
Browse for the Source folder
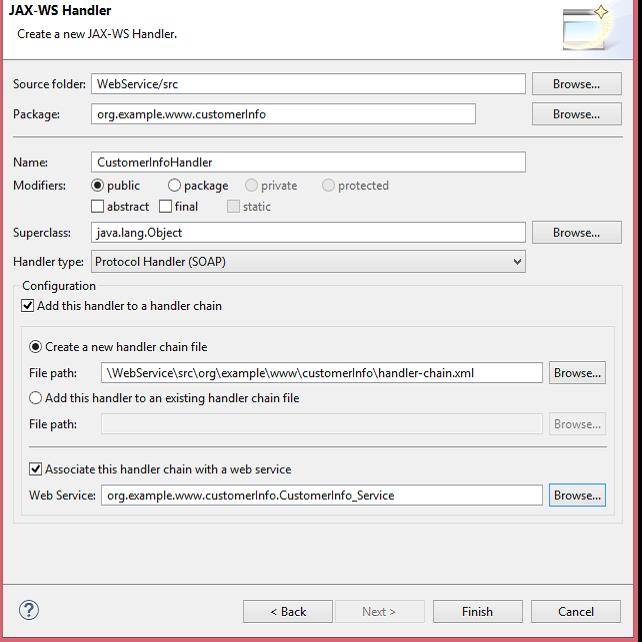point(576,84)
